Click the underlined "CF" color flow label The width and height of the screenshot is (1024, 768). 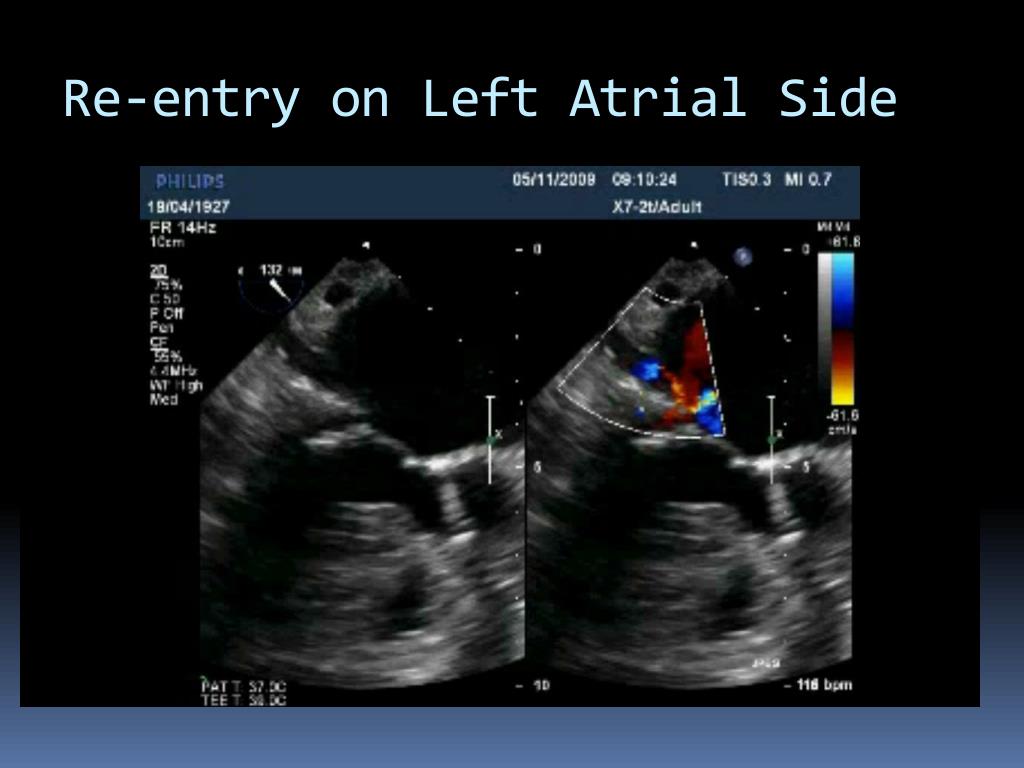[159, 342]
